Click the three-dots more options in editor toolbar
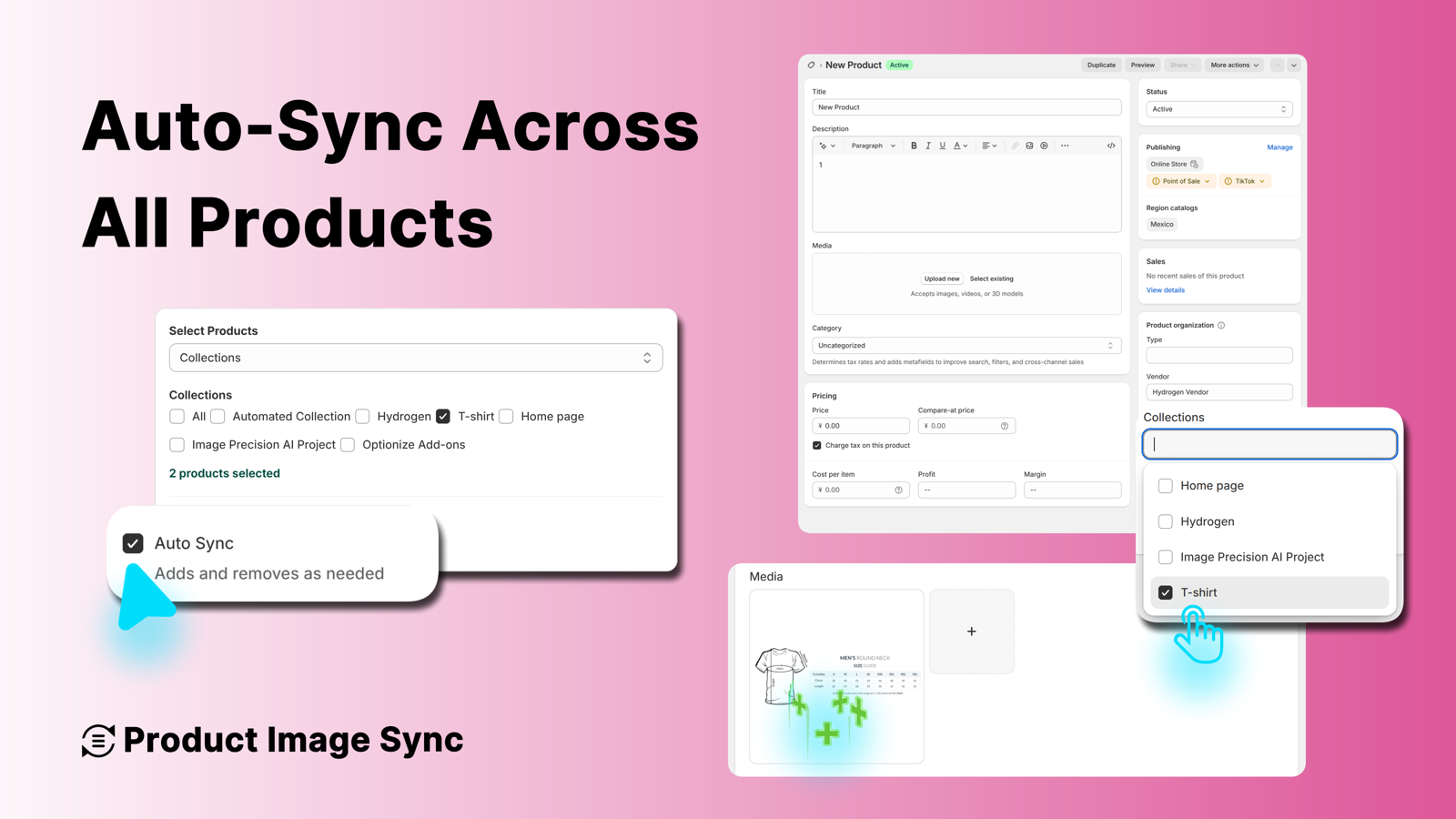This screenshot has width=1456, height=819. (x=1065, y=146)
